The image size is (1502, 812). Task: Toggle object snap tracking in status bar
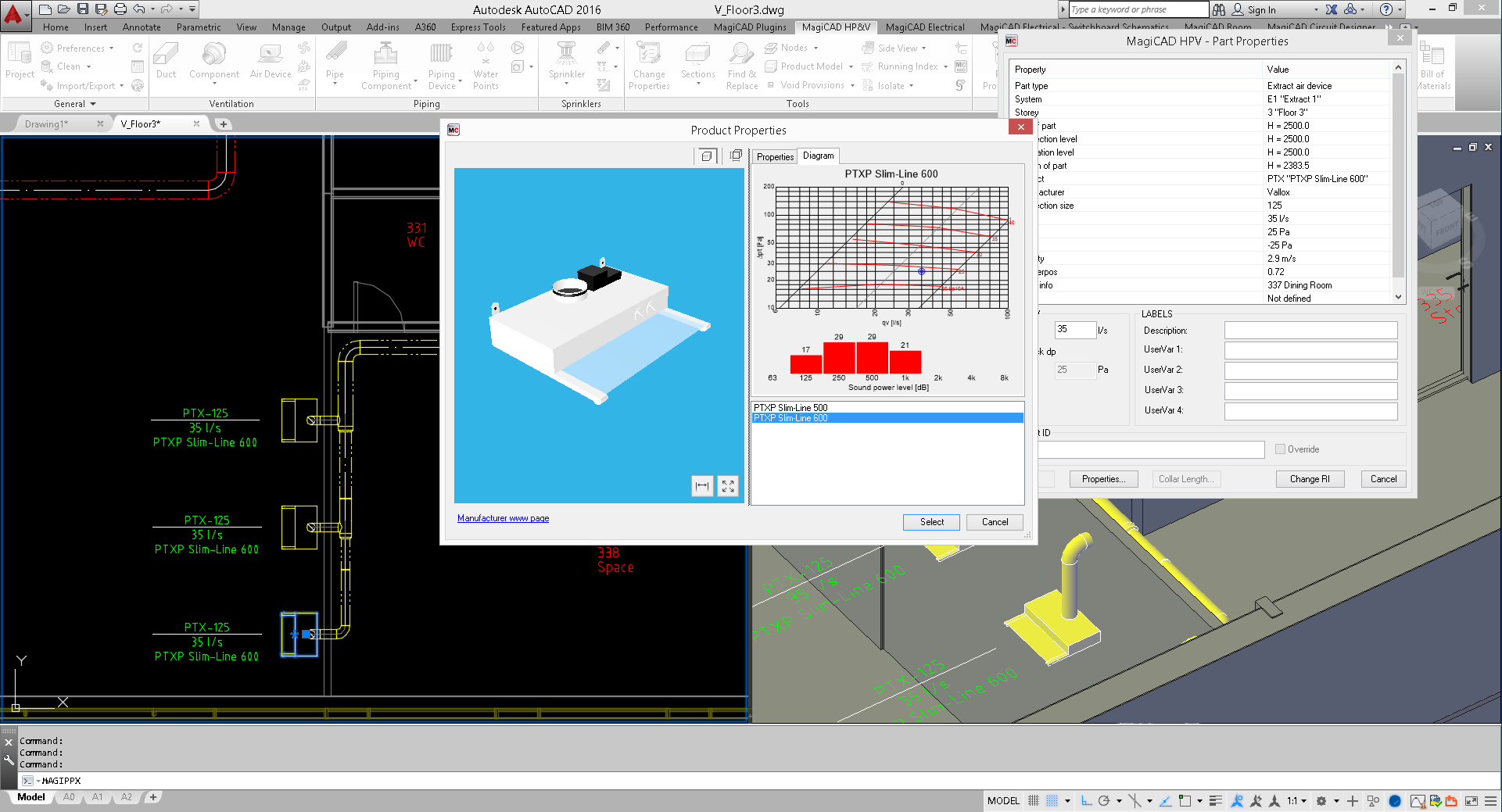pyautogui.click(x=1165, y=800)
